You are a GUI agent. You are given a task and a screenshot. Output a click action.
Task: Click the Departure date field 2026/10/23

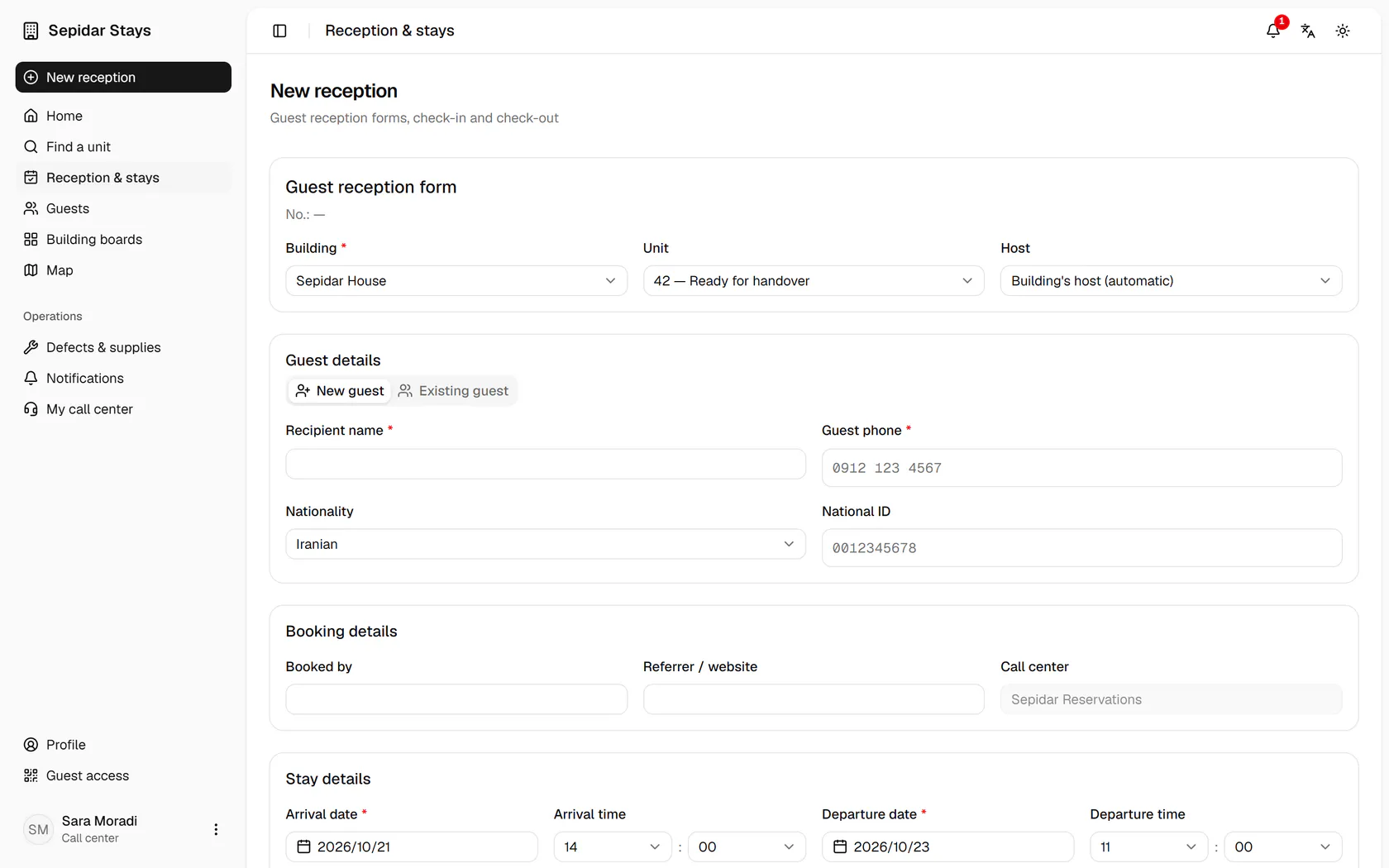[947, 847]
